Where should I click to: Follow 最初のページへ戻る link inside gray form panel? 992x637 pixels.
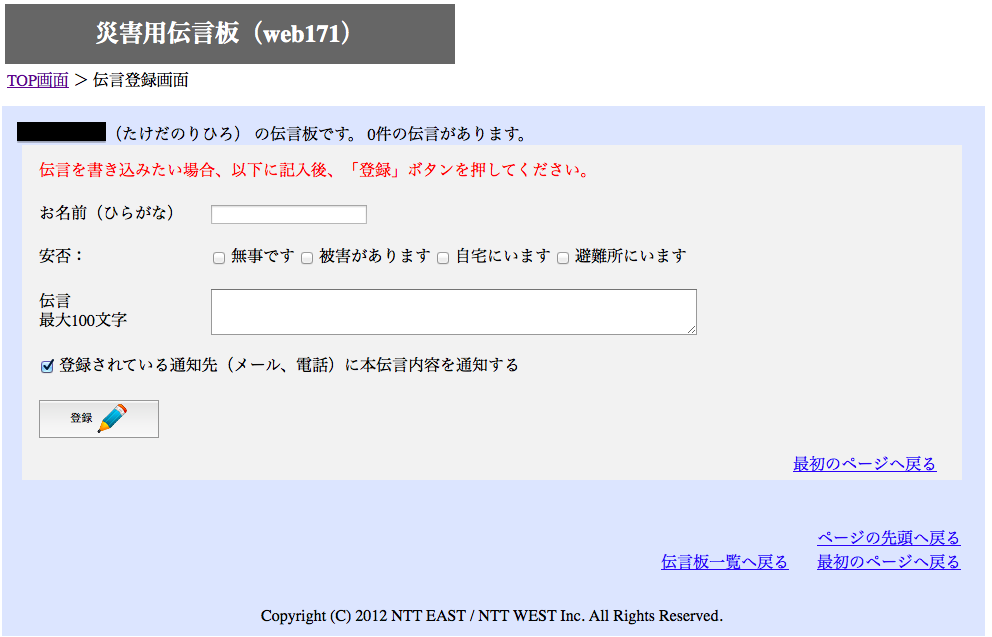pyautogui.click(x=864, y=464)
